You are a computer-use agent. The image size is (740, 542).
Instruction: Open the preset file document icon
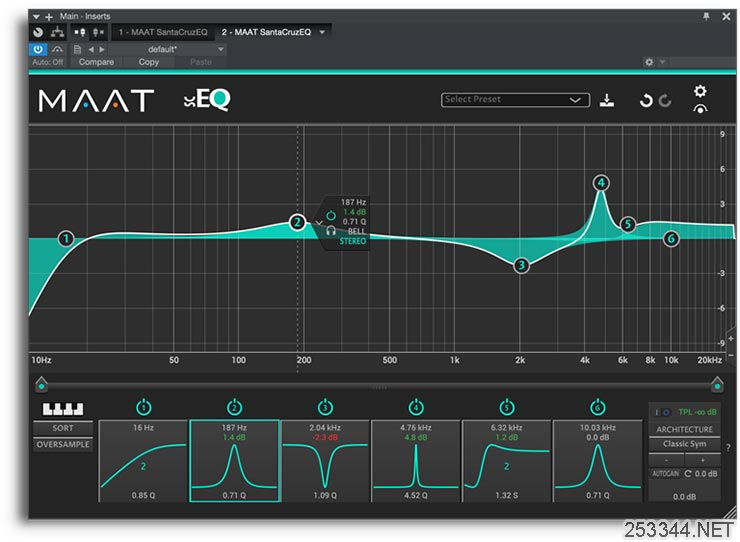click(x=77, y=50)
